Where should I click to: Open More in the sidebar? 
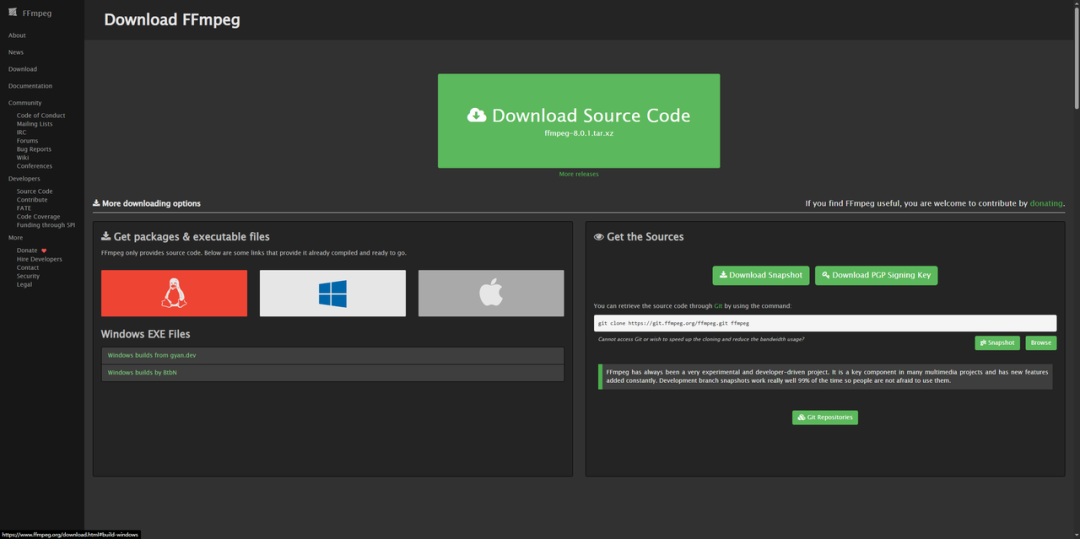[15, 237]
